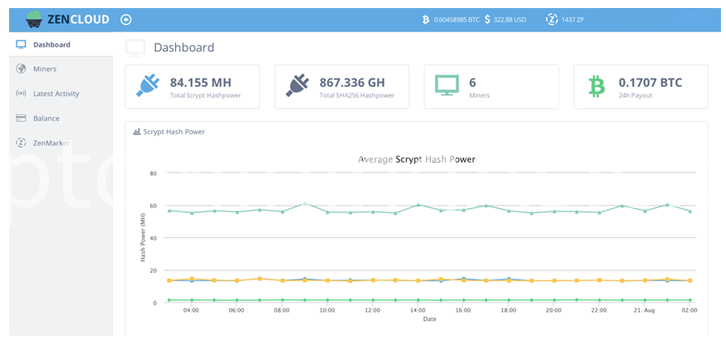Click the 84.155 MH Scrypt hashpower card
This screenshot has height=362, width=726.
point(192,87)
